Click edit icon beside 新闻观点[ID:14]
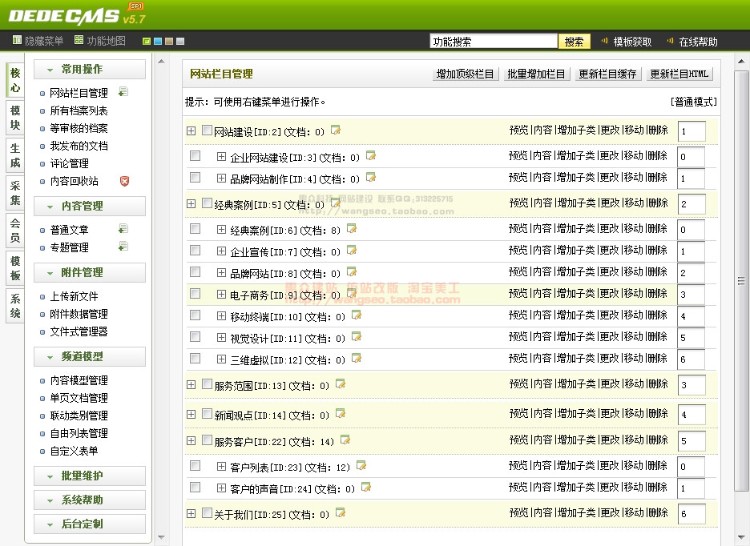This screenshot has height=546, width=750. tap(341, 414)
